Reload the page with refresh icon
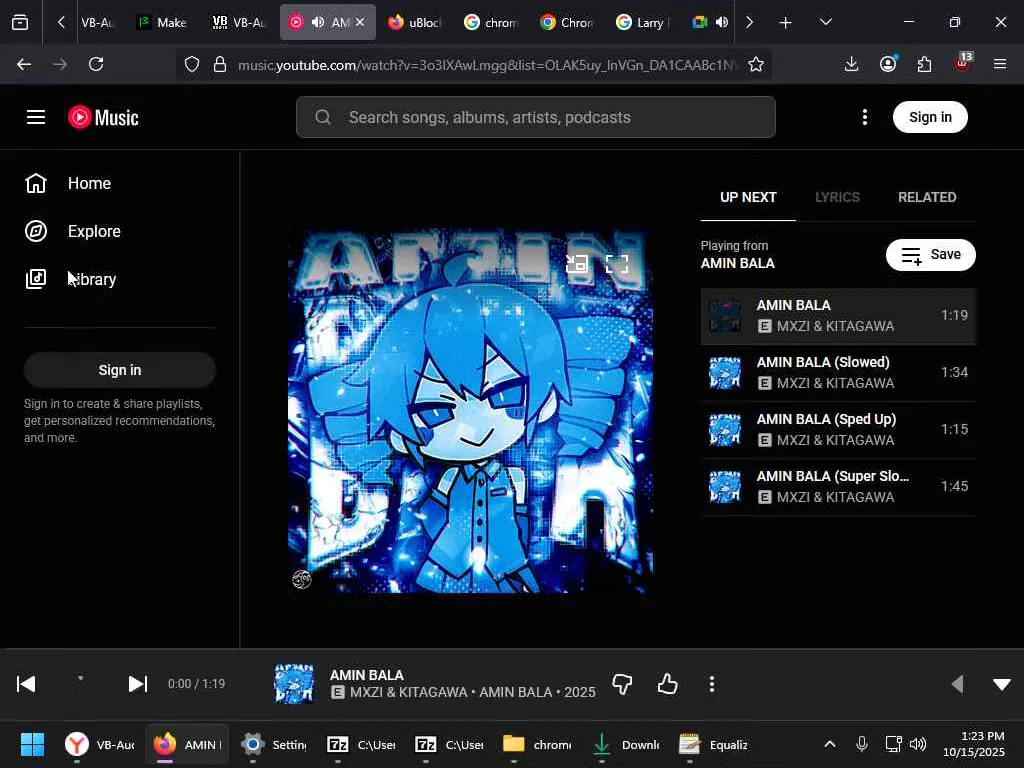The width and height of the screenshot is (1024, 768). click(96, 64)
